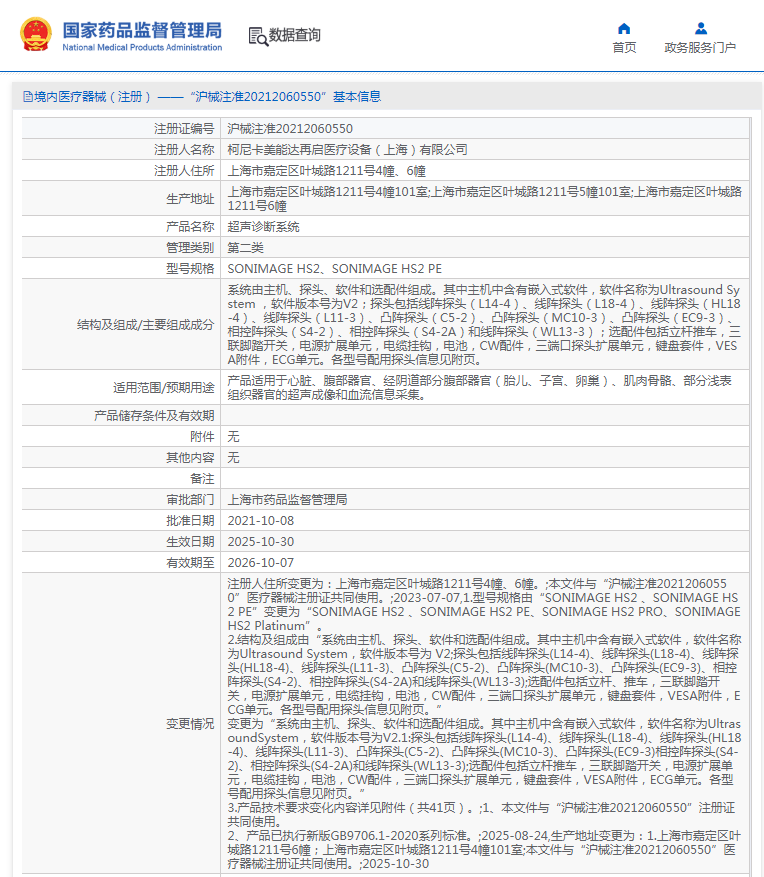Click the 首页 home icon
Image resolution: width=764 pixels, height=877 pixels.
(624, 28)
